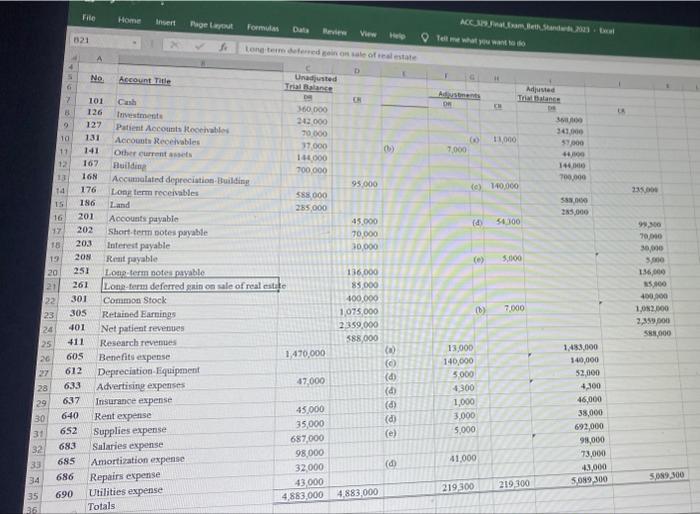Screen dimensions: 700x514
Task: Select the Research revenues cell
Action: pyautogui.click(x=138, y=343)
